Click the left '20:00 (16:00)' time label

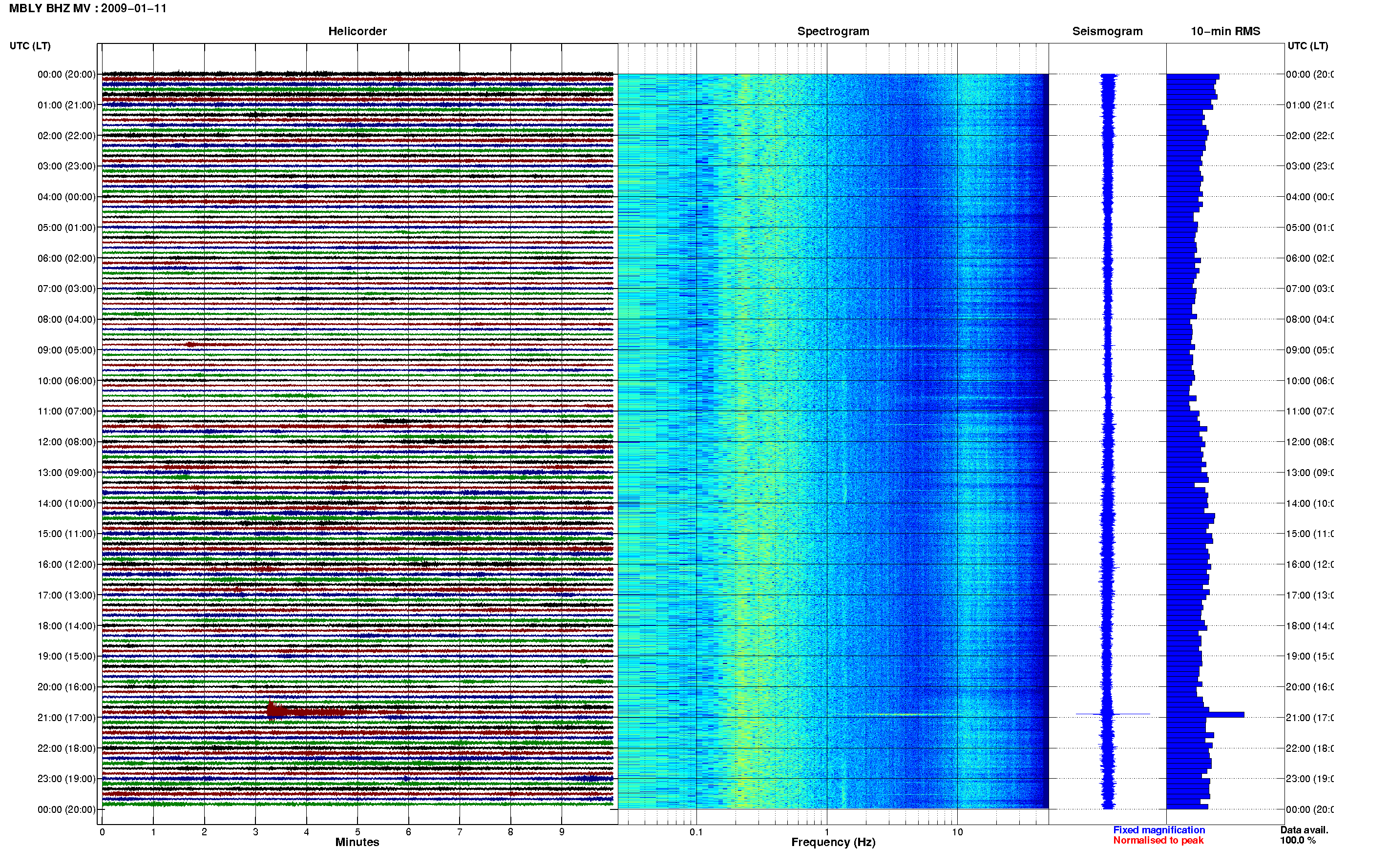66,686
